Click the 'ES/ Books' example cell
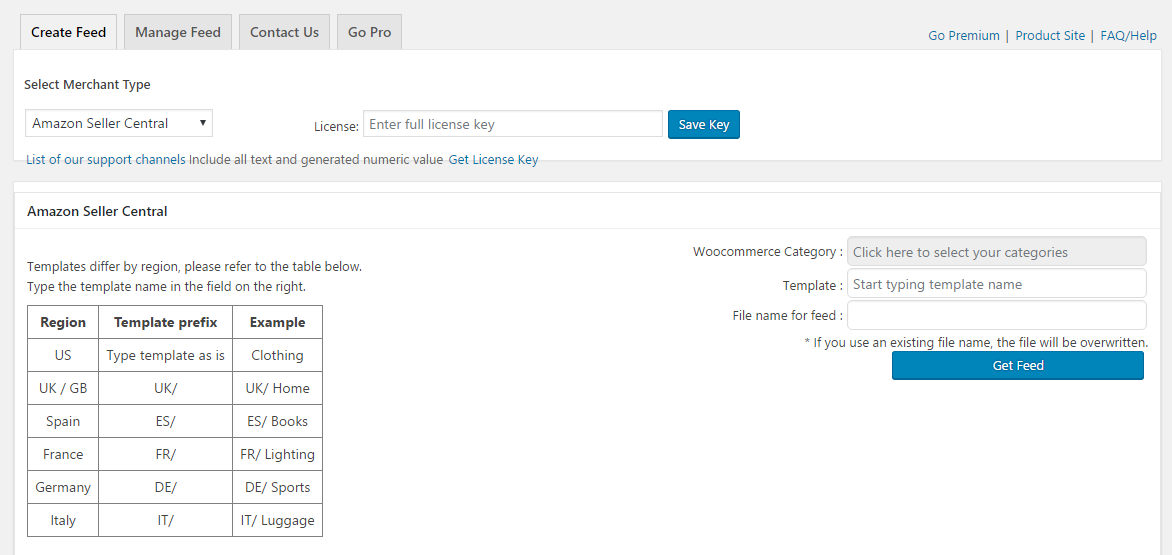Viewport: 1172px width, 555px height. tap(277, 421)
